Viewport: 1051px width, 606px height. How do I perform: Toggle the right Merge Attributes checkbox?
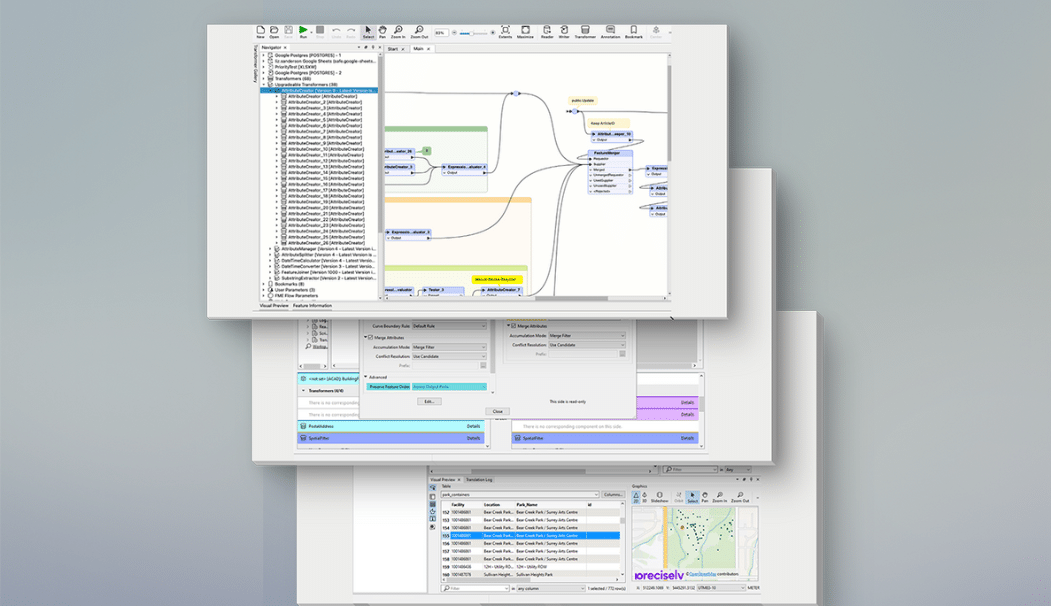[515, 326]
